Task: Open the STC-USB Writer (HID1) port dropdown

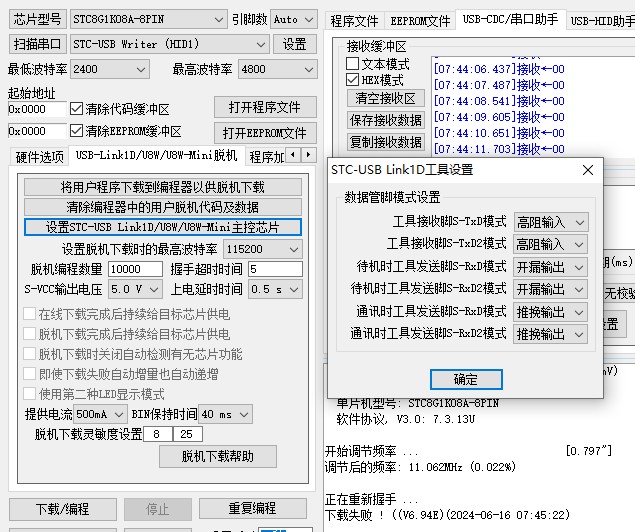Action: click(x=170, y=44)
